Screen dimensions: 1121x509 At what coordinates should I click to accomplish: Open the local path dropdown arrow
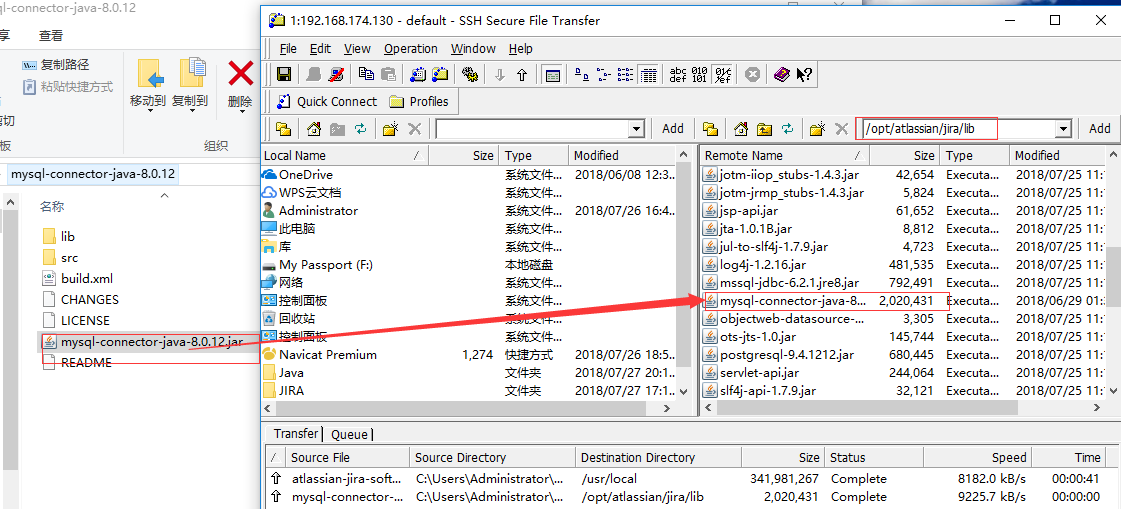(x=636, y=129)
